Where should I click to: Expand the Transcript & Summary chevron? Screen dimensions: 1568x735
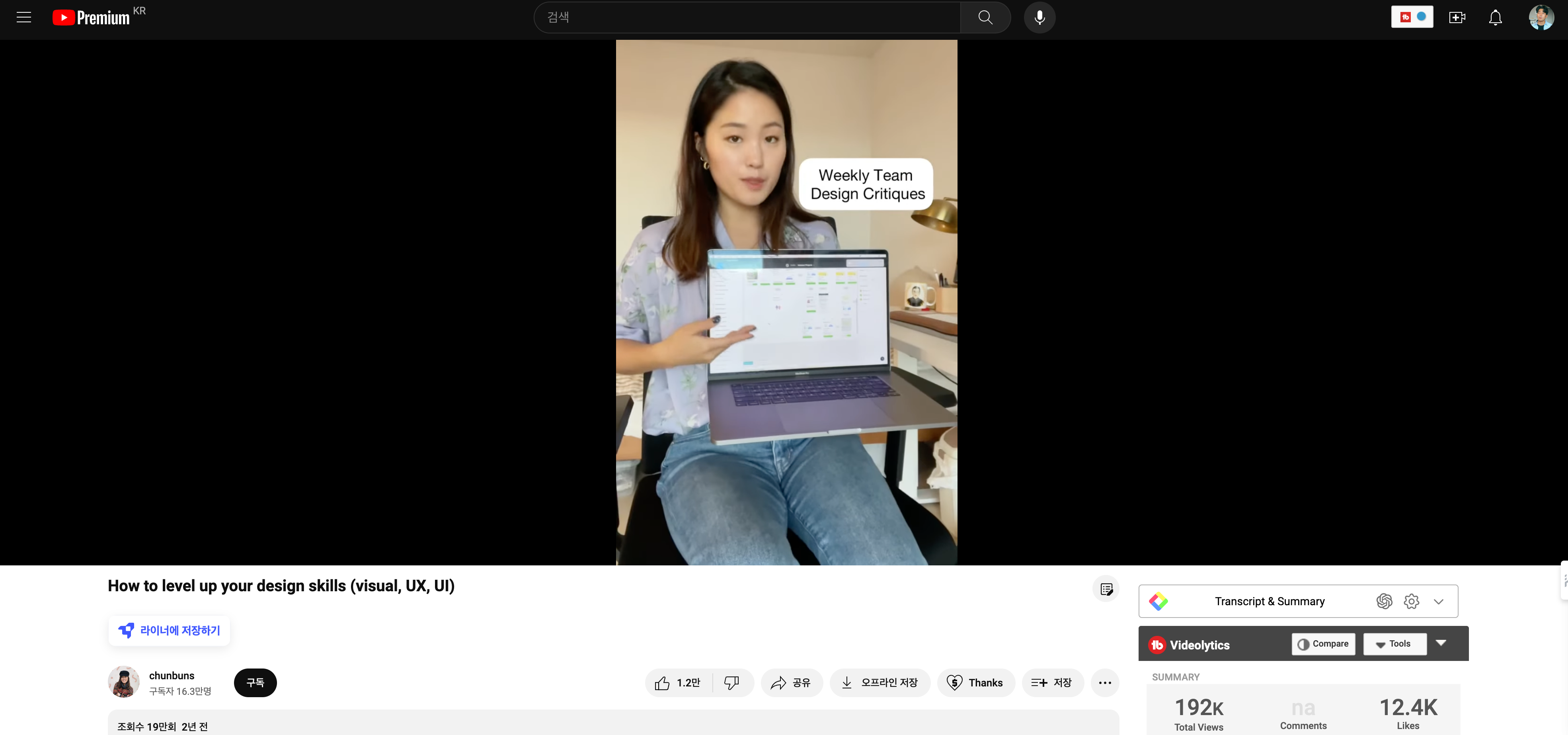click(x=1438, y=602)
